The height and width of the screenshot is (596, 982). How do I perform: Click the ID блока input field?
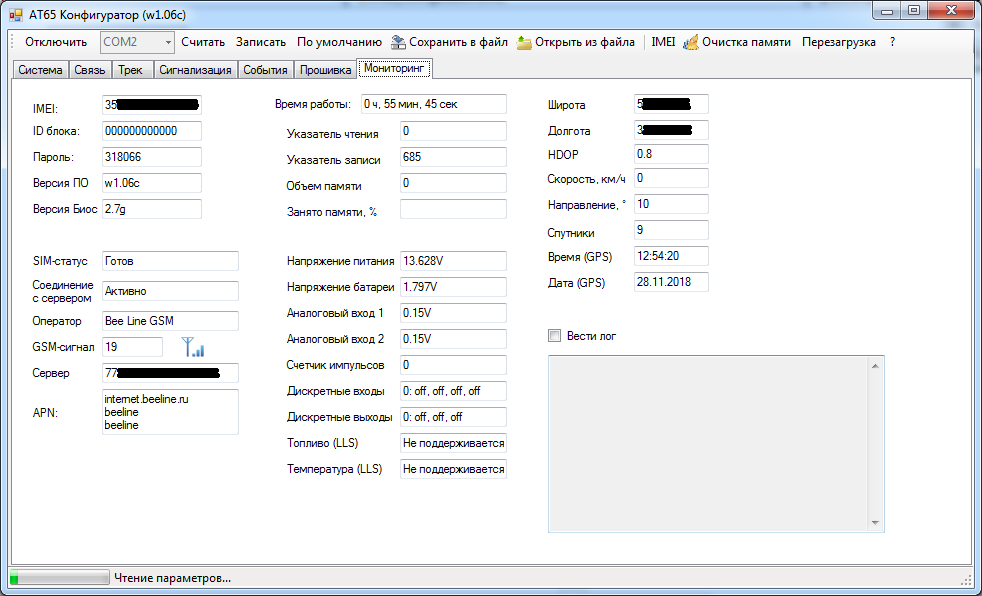pos(151,131)
